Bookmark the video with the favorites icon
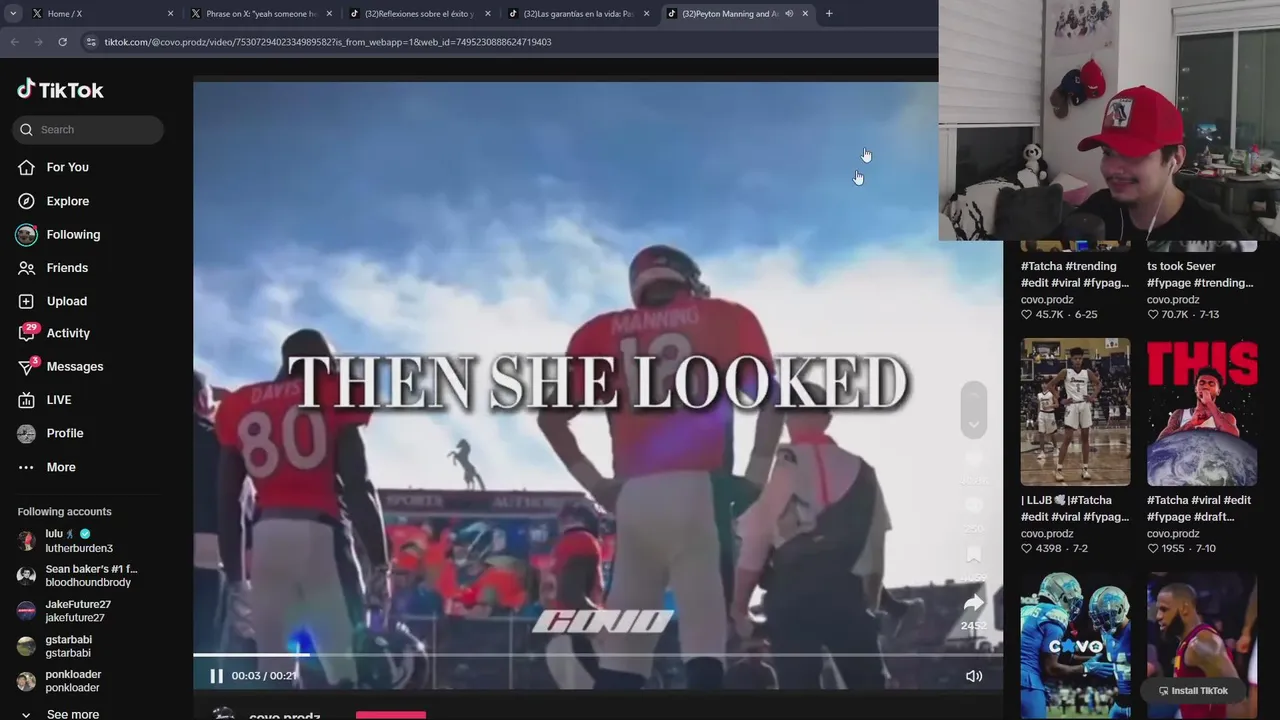 pos(973,555)
